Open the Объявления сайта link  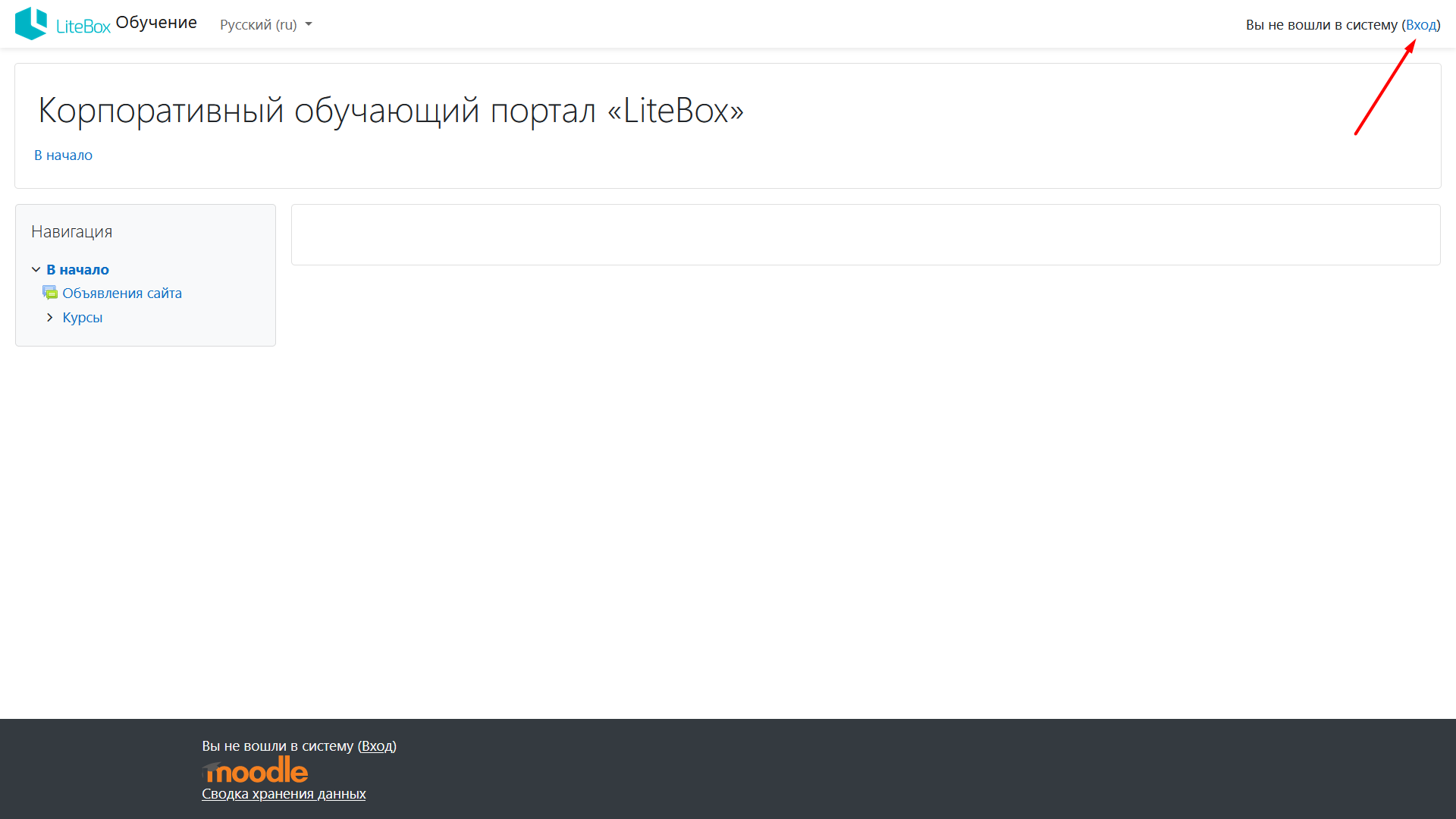(122, 293)
